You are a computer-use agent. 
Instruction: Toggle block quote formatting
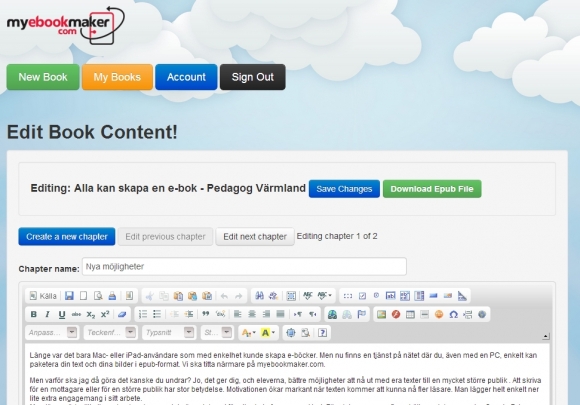206,314
